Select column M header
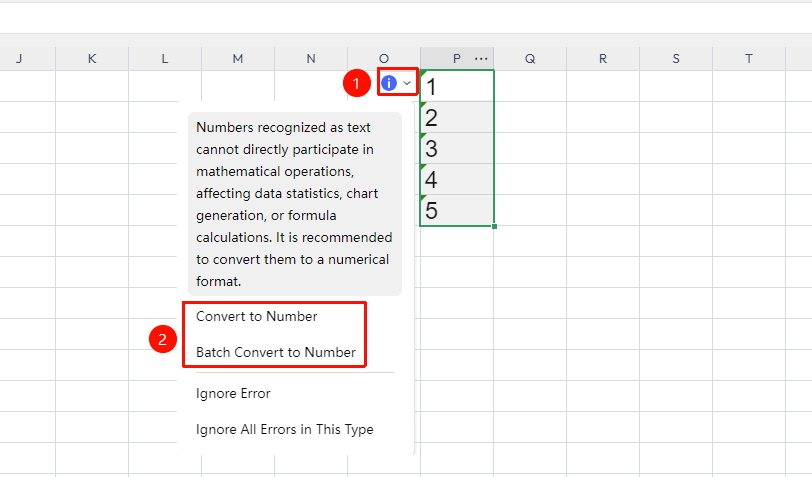812x477 pixels. [238, 59]
